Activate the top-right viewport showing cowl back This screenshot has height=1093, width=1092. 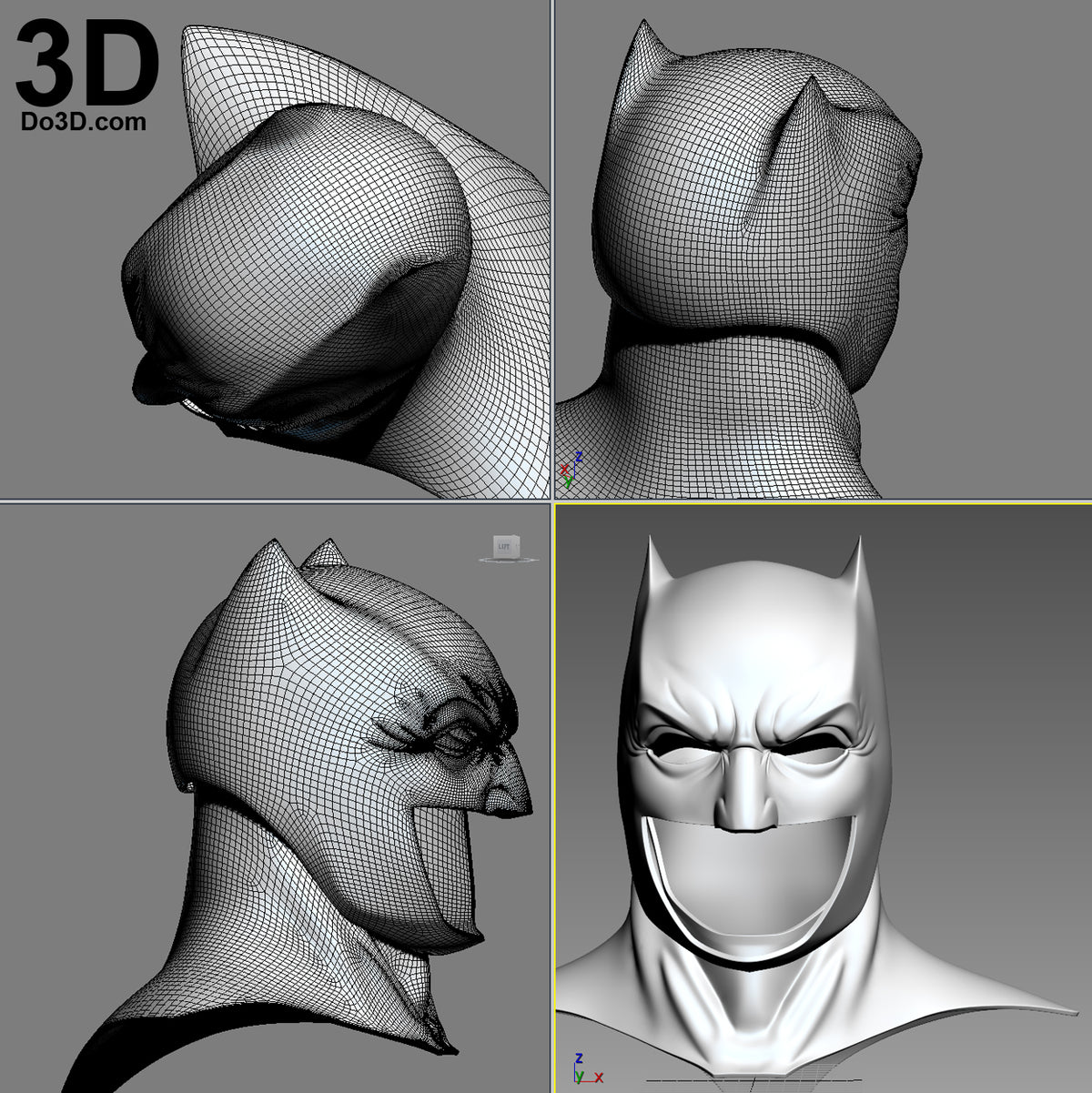coord(824,249)
